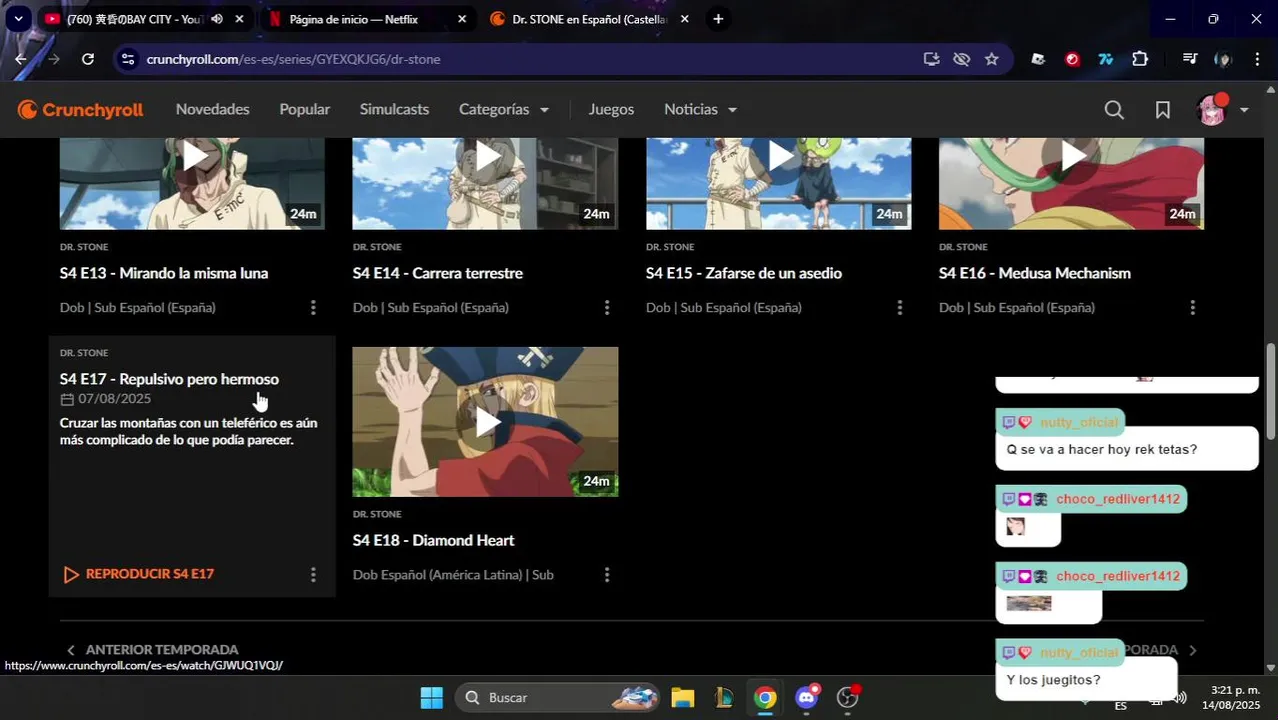Open the Popular menu item
This screenshot has height=720, width=1278.
(x=305, y=110)
